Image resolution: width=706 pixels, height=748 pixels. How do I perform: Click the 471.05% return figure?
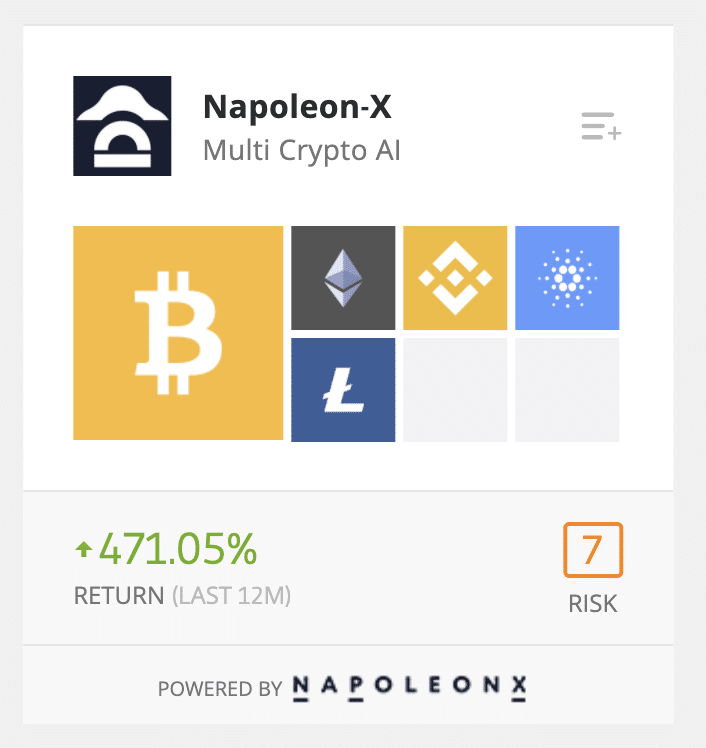coord(177,549)
